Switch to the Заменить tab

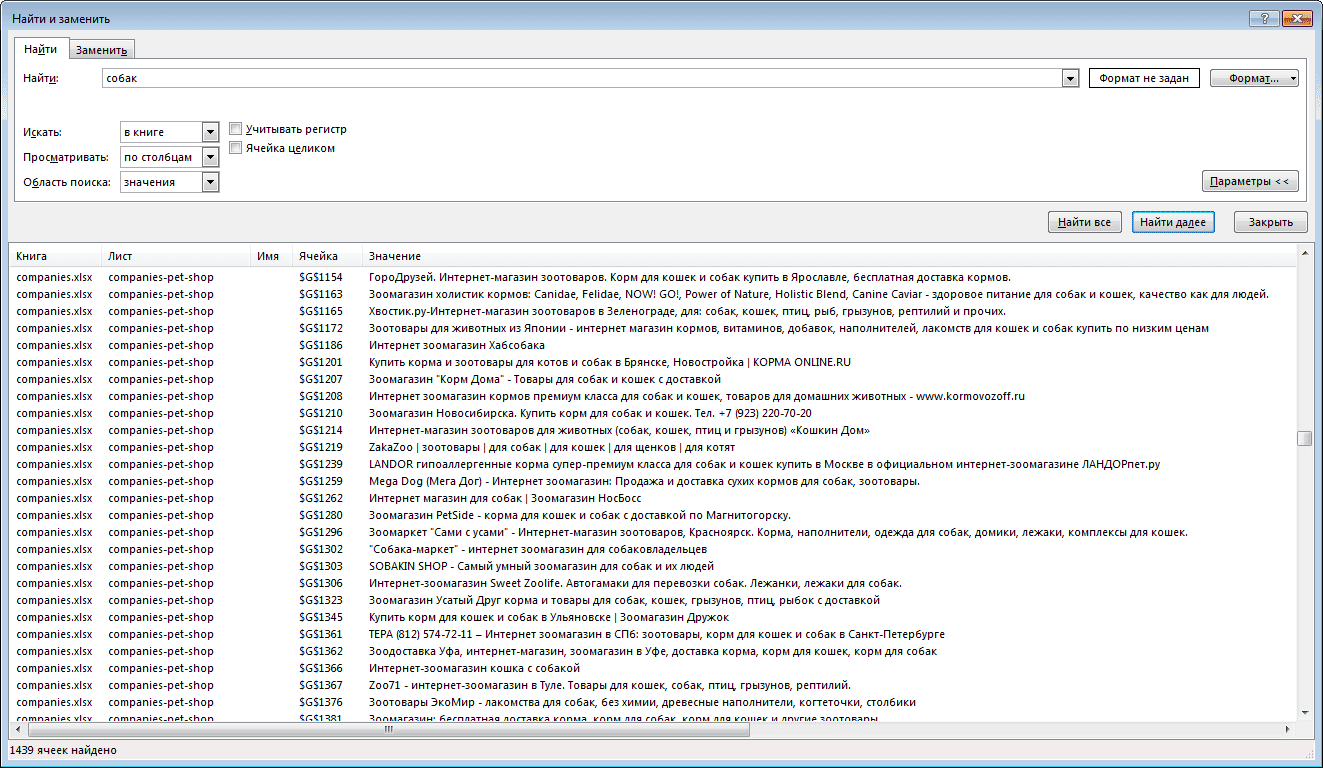(102, 50)
